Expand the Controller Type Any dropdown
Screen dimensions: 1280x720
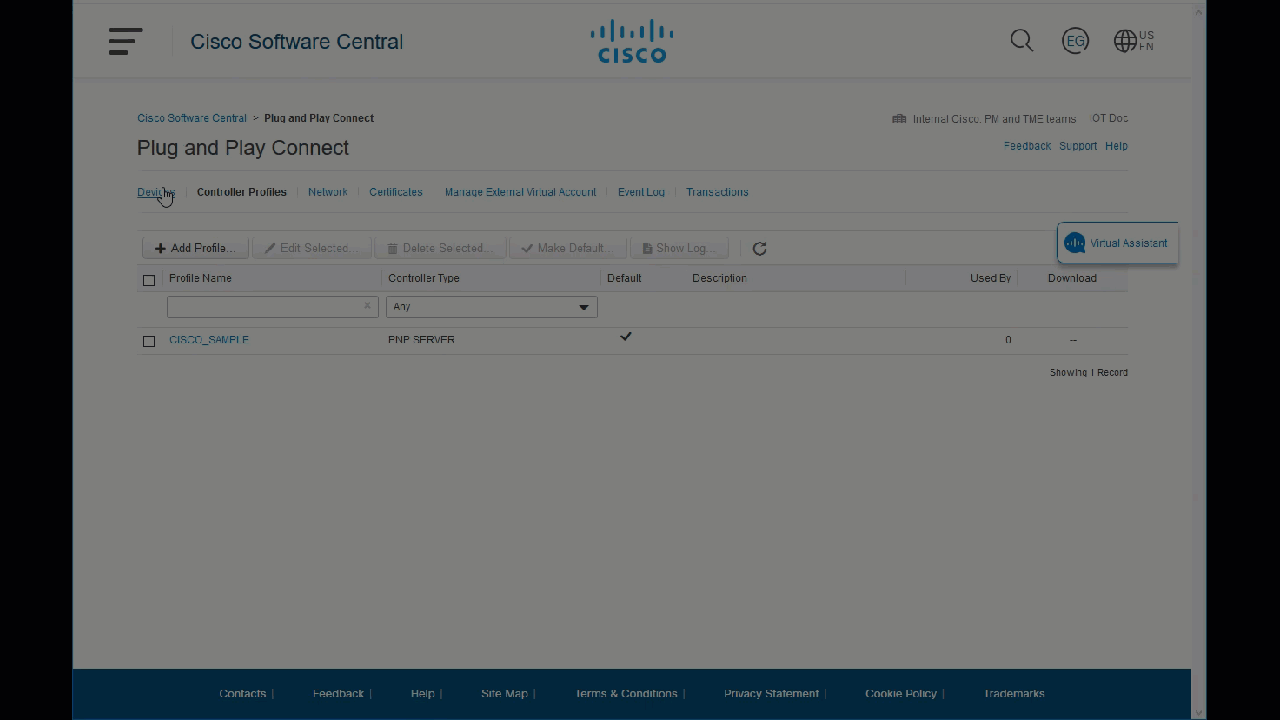(491, 307)
